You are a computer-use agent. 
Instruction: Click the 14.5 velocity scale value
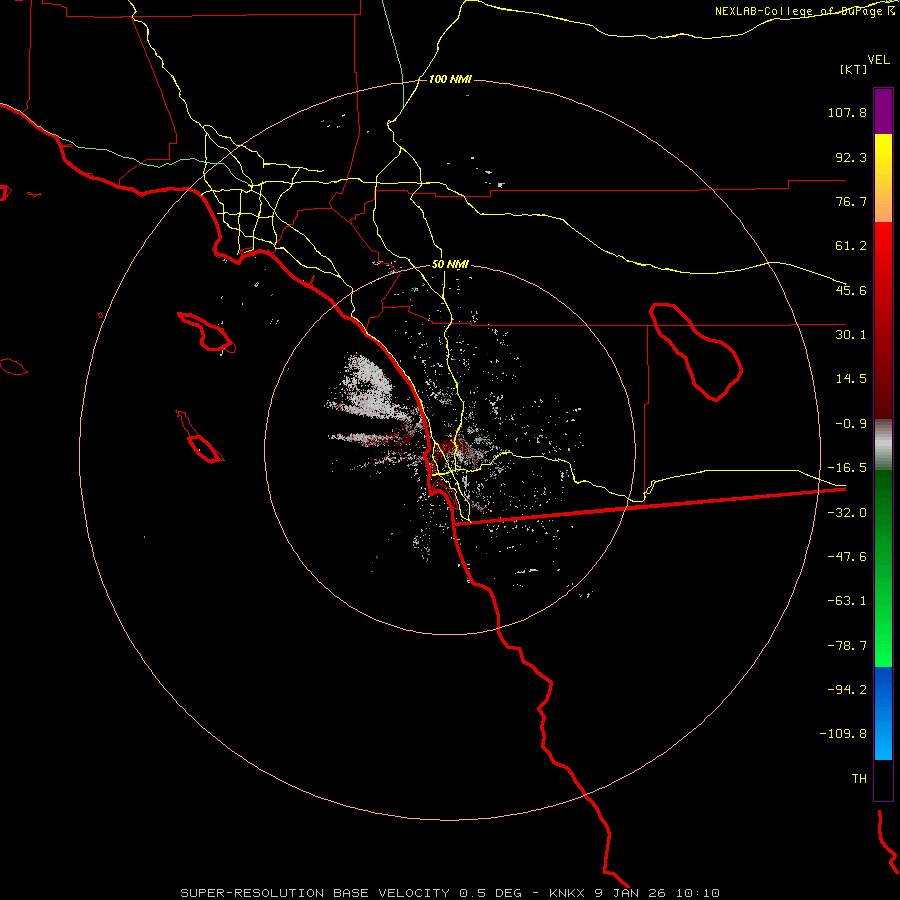851,379
